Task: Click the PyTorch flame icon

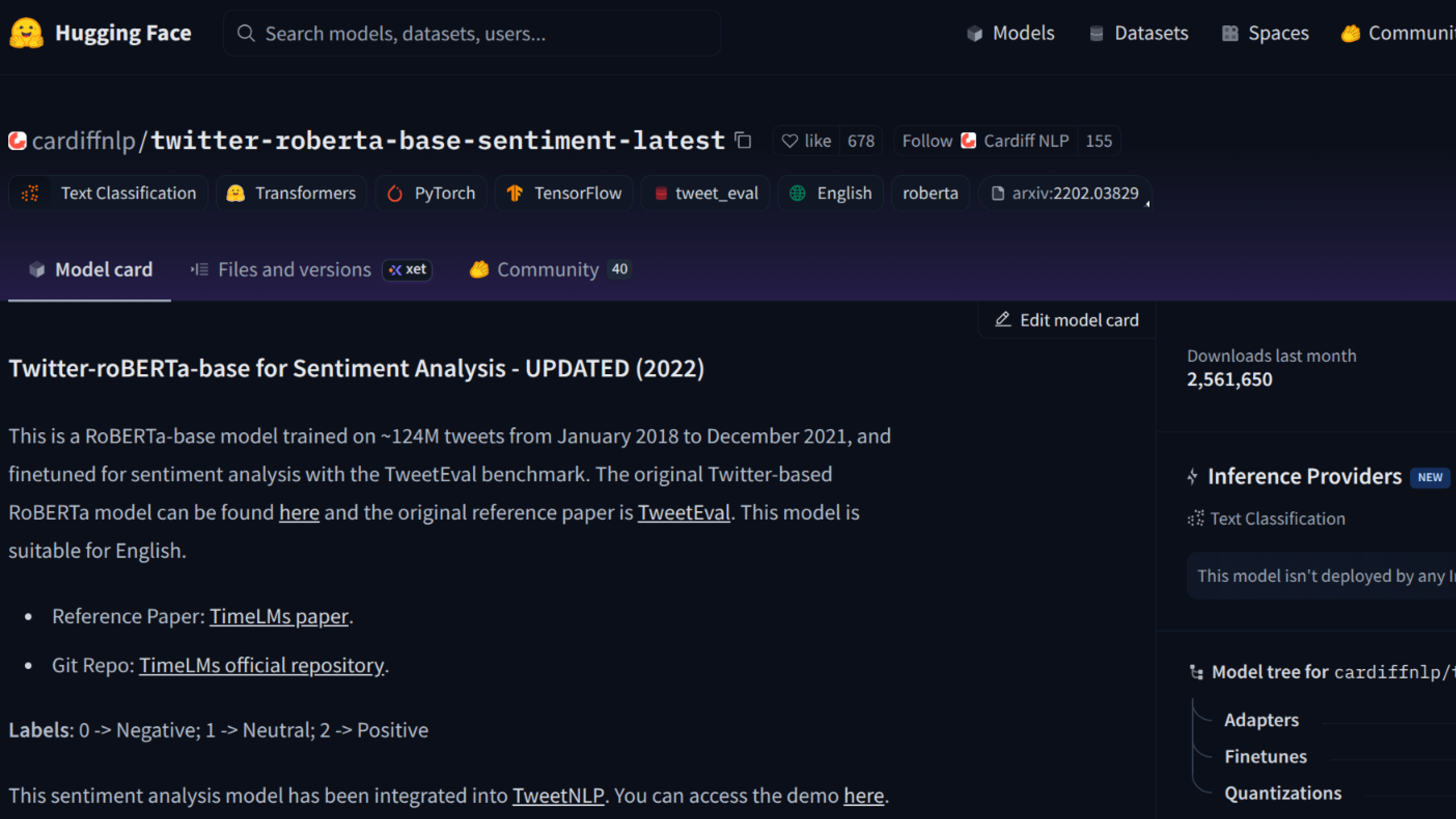Action: (395, 194)
